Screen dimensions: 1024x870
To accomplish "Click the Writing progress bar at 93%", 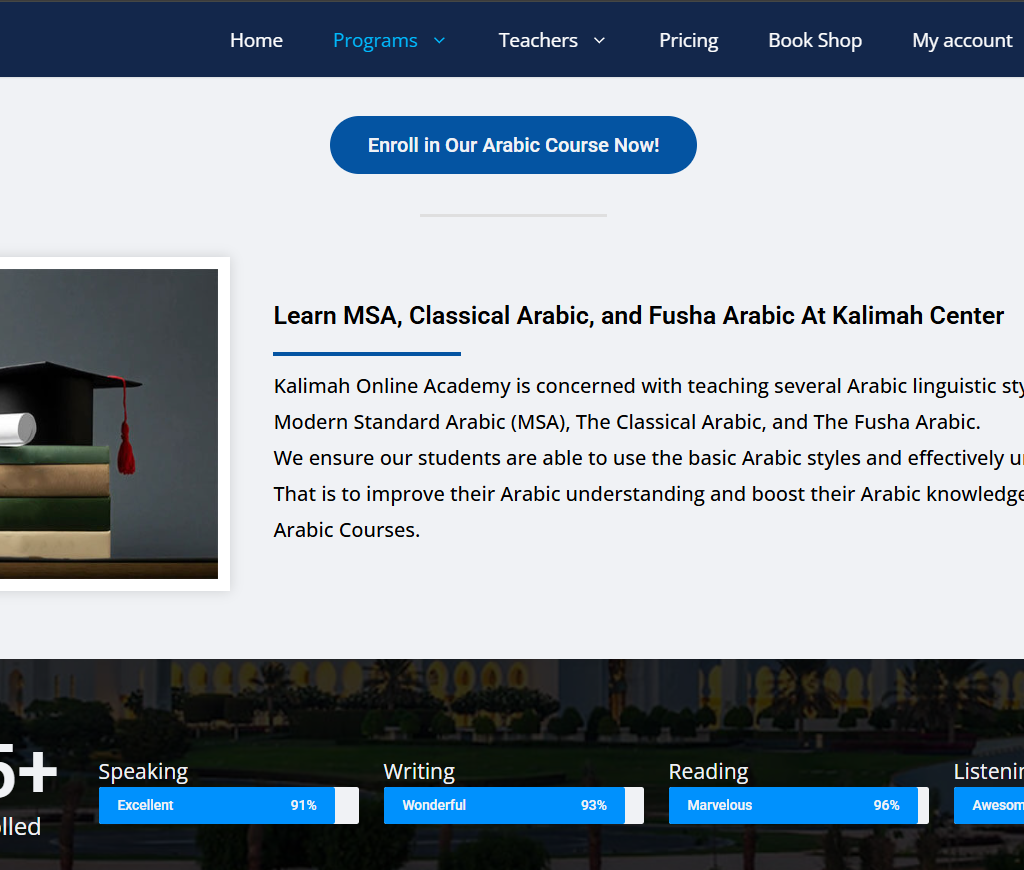I will click(513, 805).
